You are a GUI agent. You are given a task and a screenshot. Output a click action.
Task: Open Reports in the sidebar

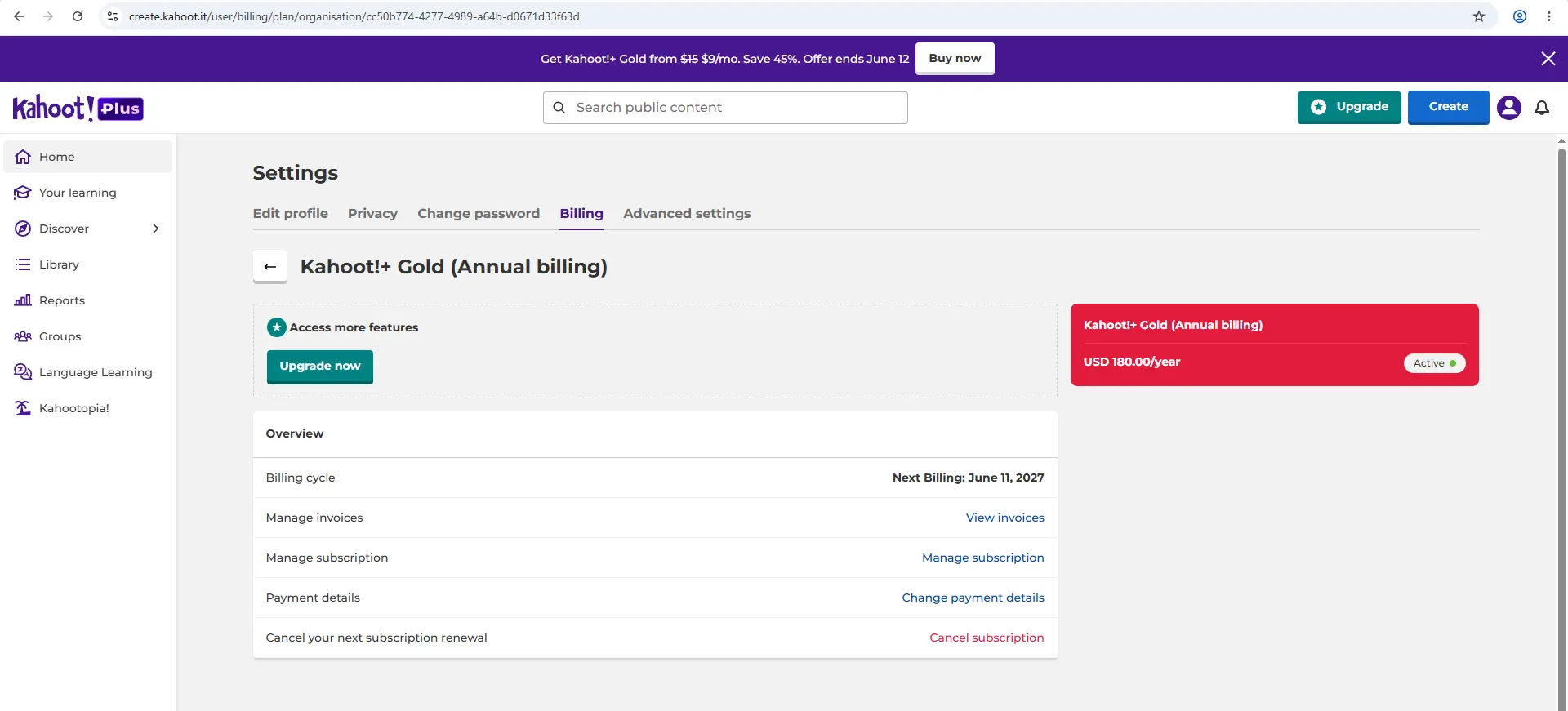(88, 300)
